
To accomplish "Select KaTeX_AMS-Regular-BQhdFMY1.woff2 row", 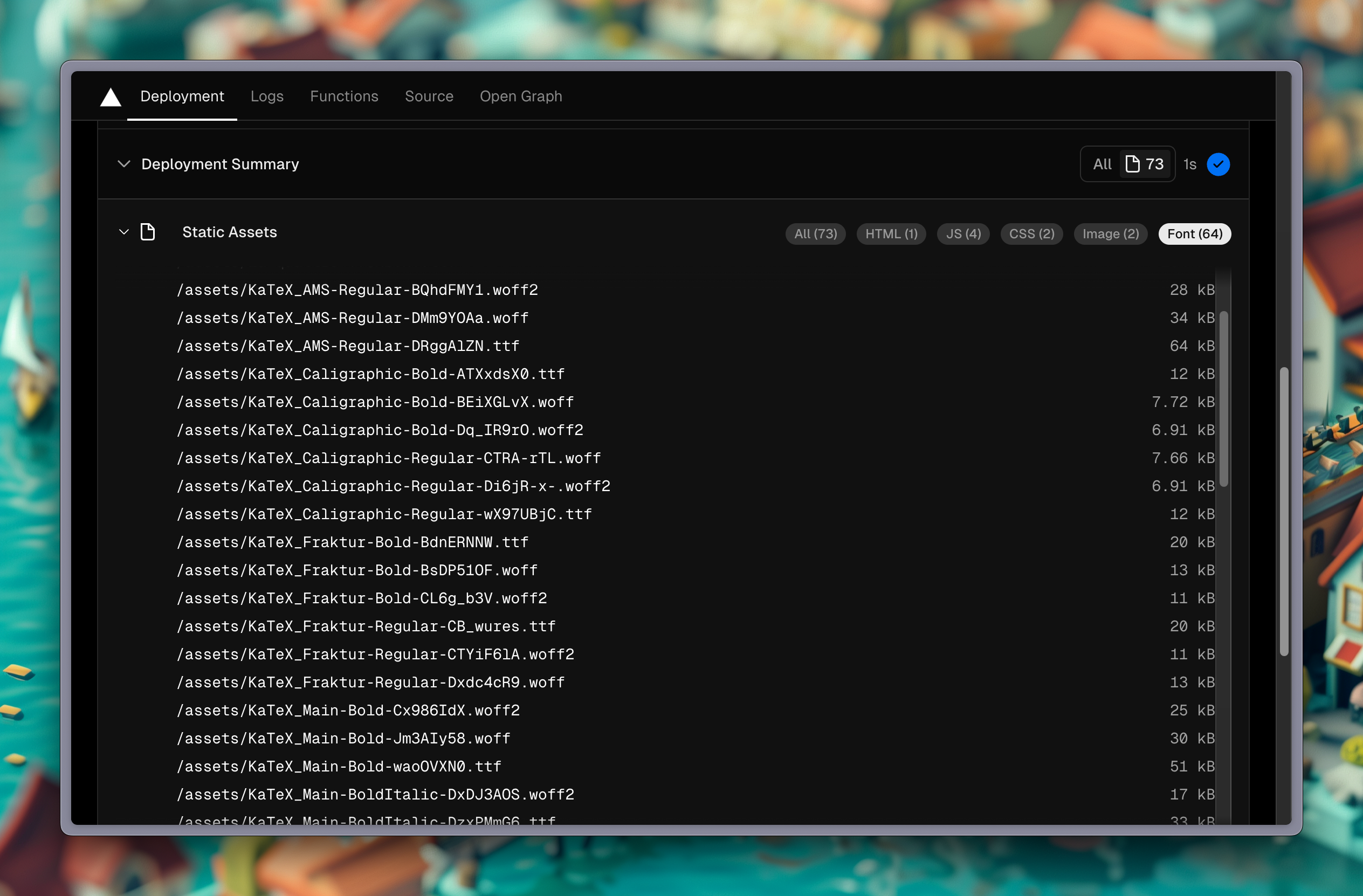I will 695,290.
